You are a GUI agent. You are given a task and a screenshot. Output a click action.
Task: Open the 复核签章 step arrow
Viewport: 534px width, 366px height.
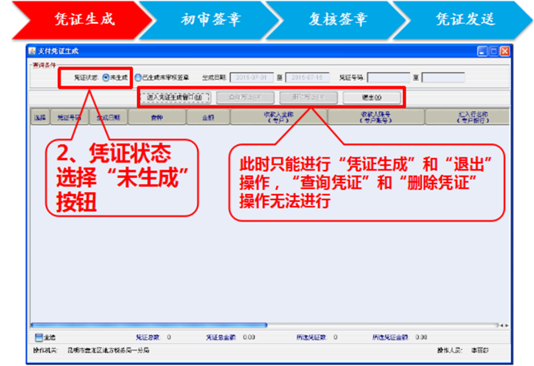(x=337, y=19)
